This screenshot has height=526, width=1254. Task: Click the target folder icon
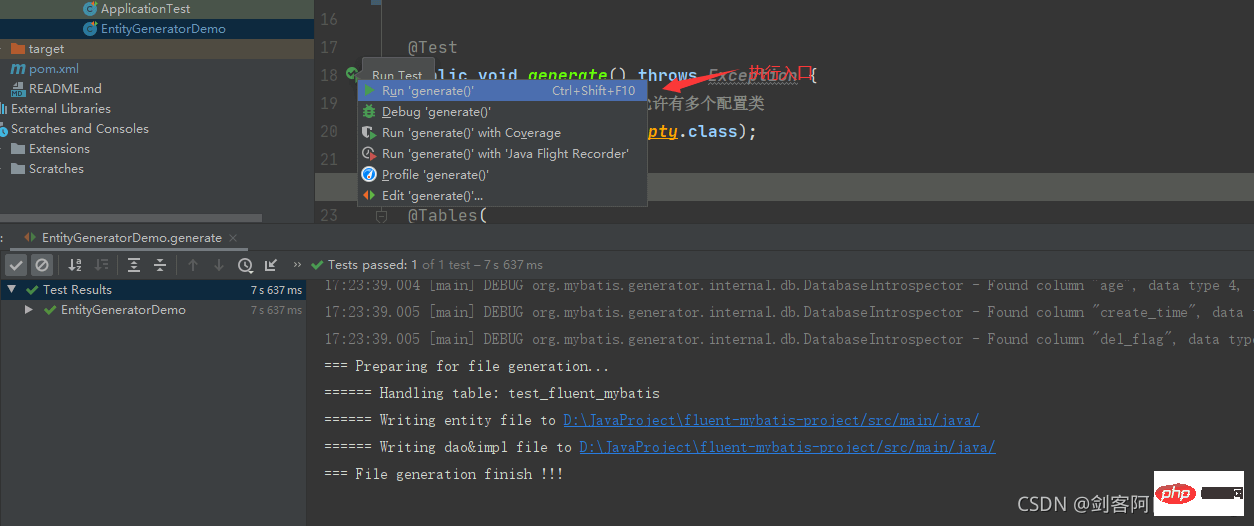[17, 49]
